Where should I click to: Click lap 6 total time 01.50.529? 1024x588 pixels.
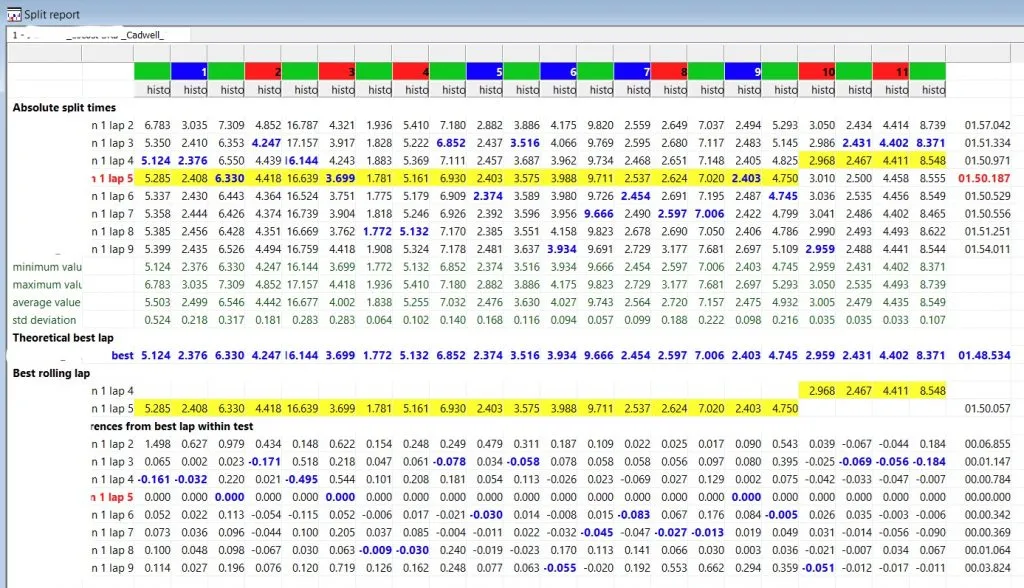click(x=987, y=195)
